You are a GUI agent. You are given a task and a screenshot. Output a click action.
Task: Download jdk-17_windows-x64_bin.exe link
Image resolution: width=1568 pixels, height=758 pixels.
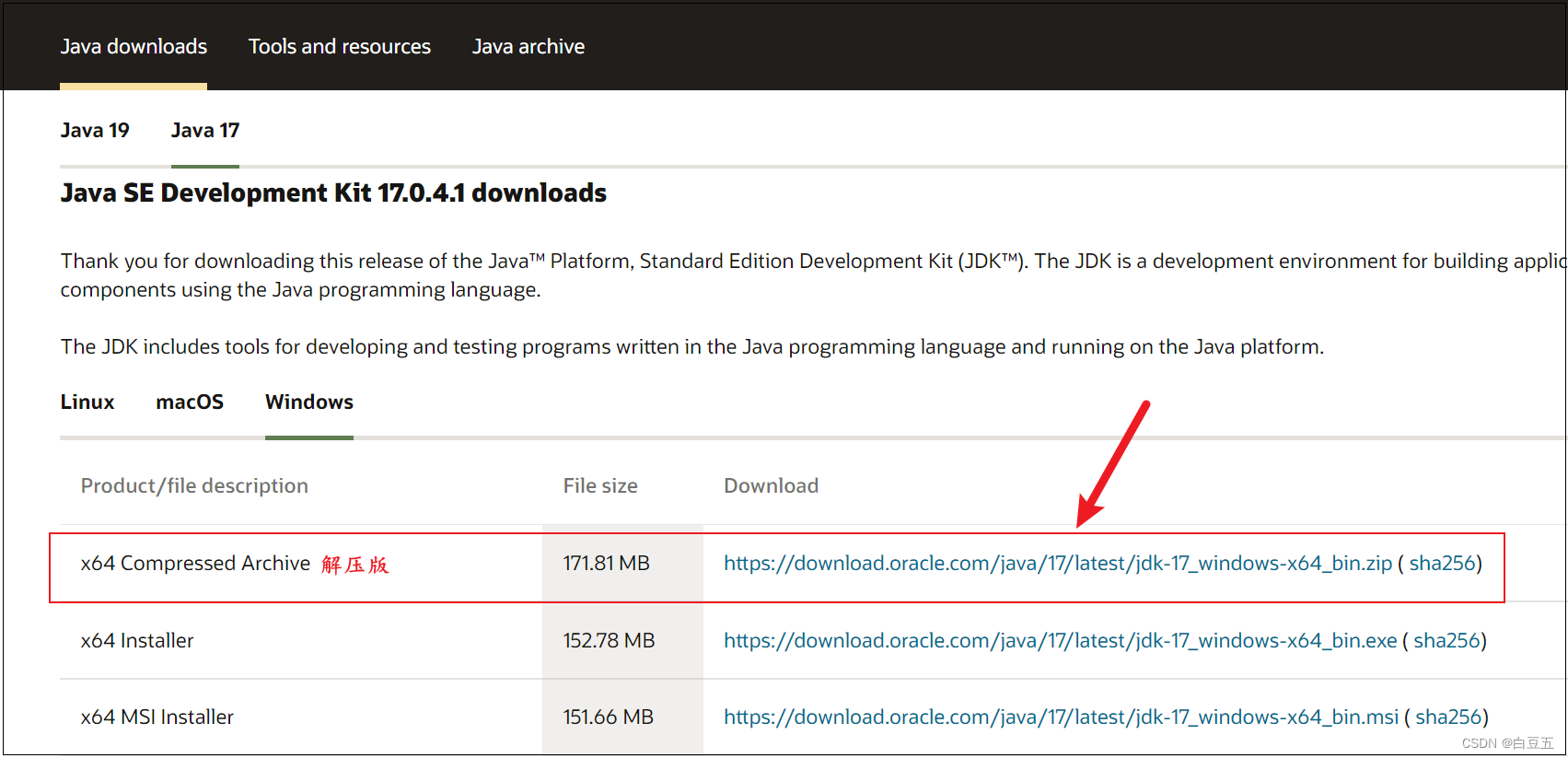pos(1061,641)
